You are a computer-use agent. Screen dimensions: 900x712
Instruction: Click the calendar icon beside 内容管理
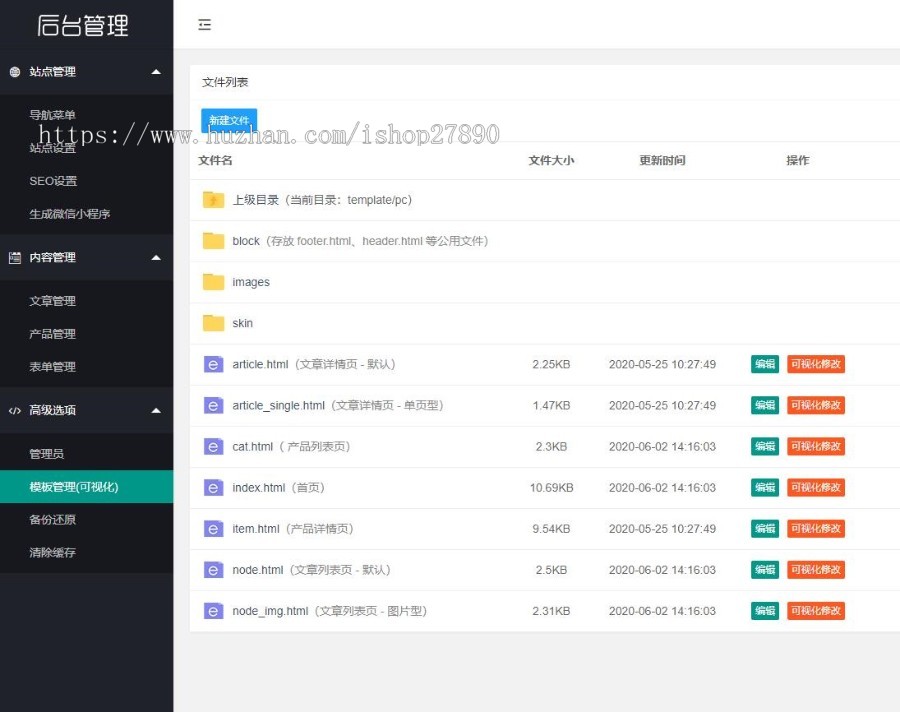[15, 258]
